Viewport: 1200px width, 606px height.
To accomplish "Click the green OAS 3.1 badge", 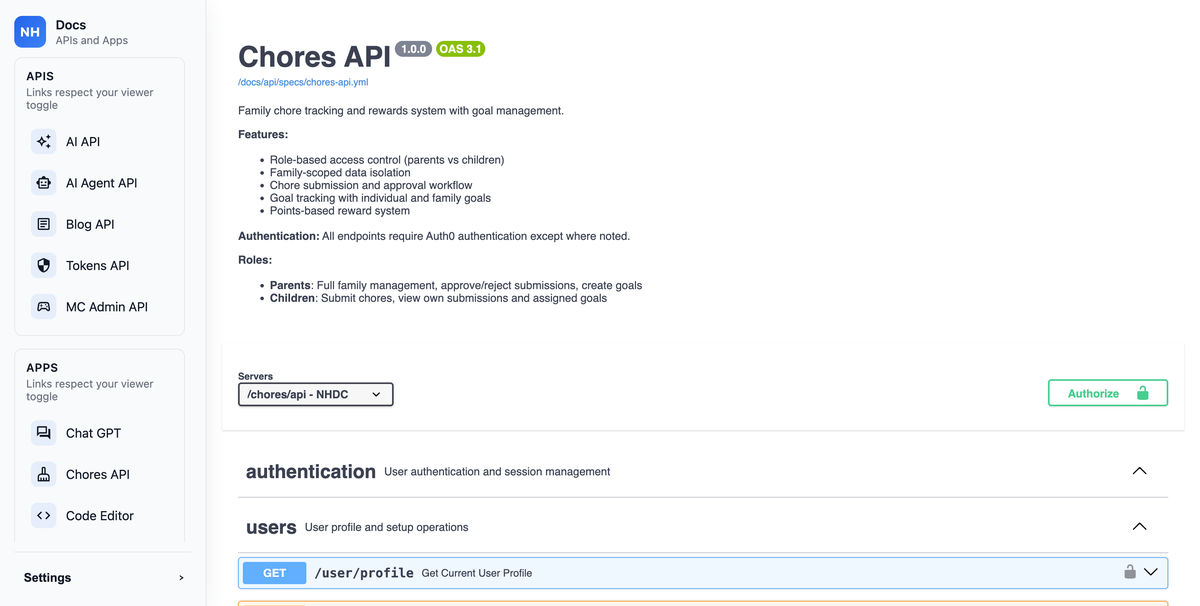I will 461,48.
